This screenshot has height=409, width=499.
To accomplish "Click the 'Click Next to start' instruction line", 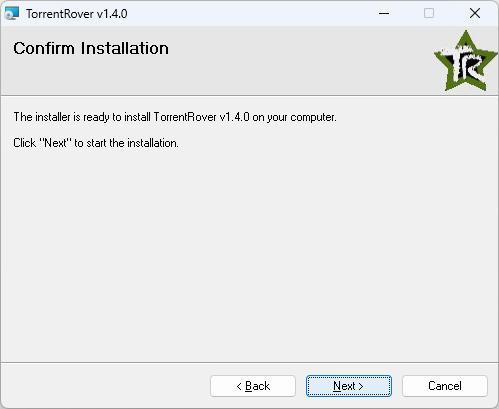I will 96,143.
